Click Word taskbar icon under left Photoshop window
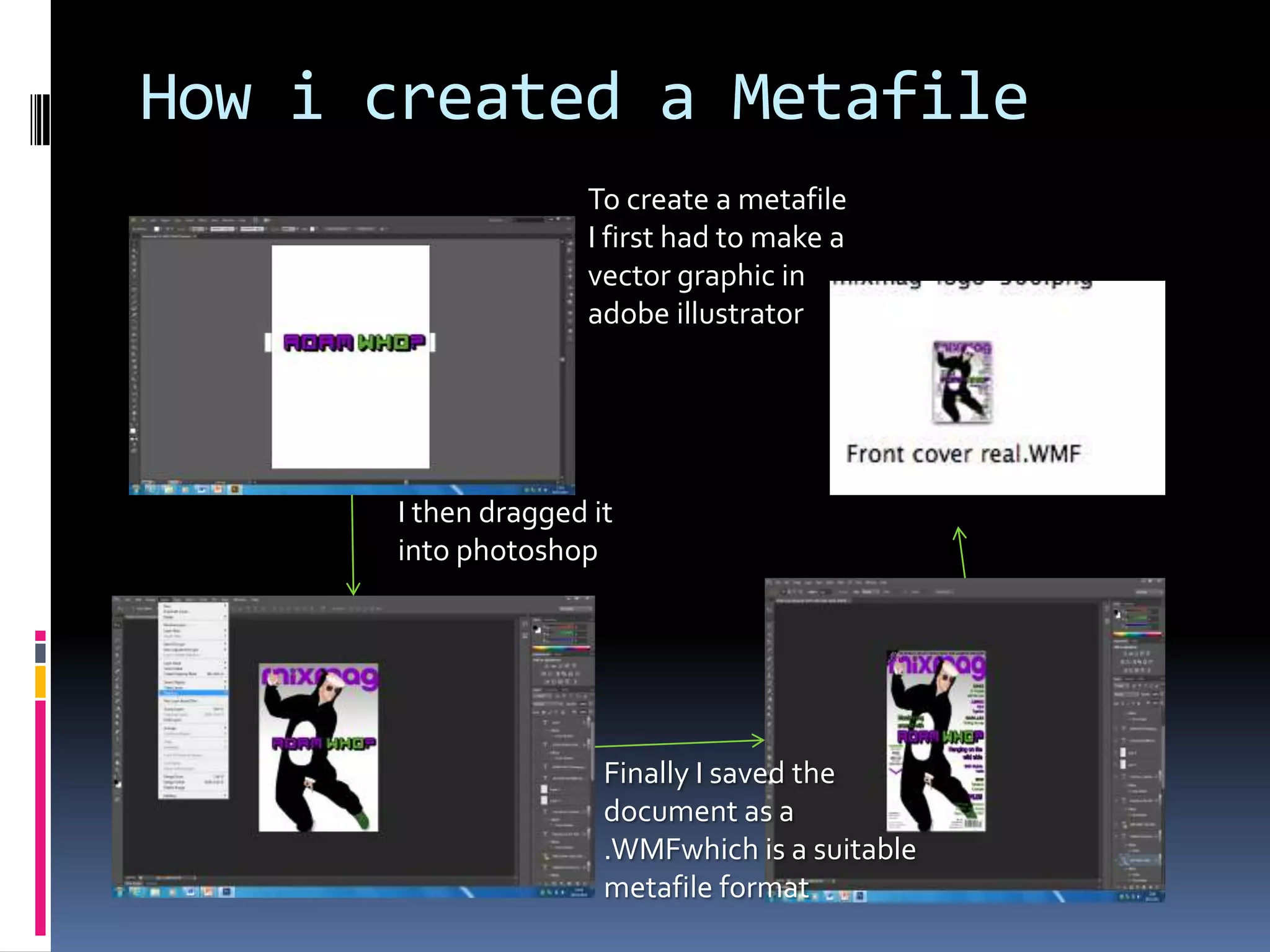 tap(190, 892)
